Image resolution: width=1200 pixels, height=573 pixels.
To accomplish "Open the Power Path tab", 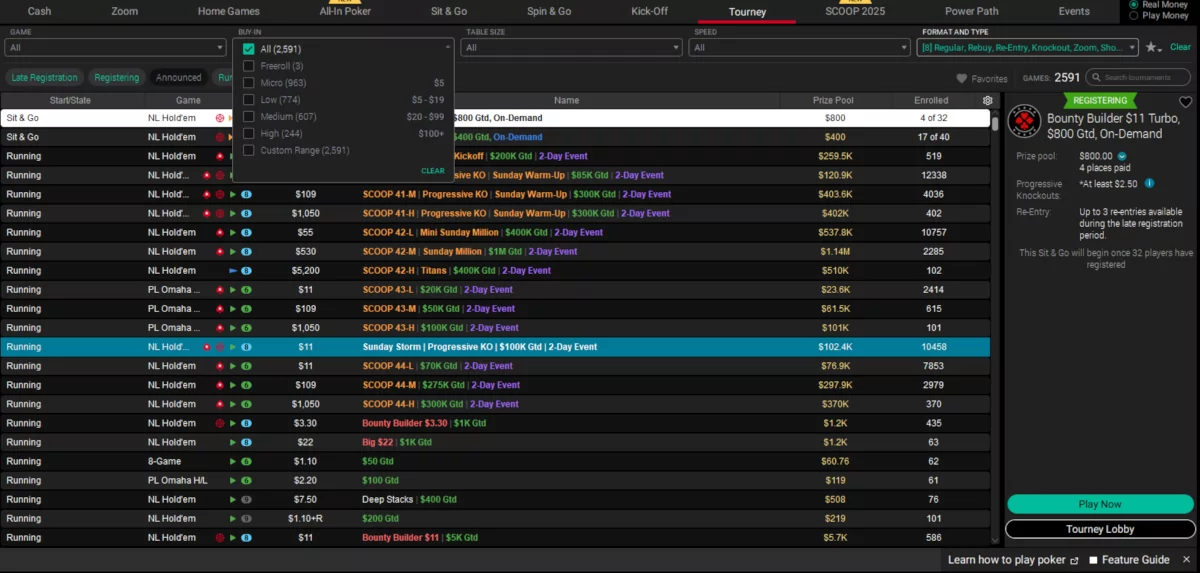I will click(972, 12).
